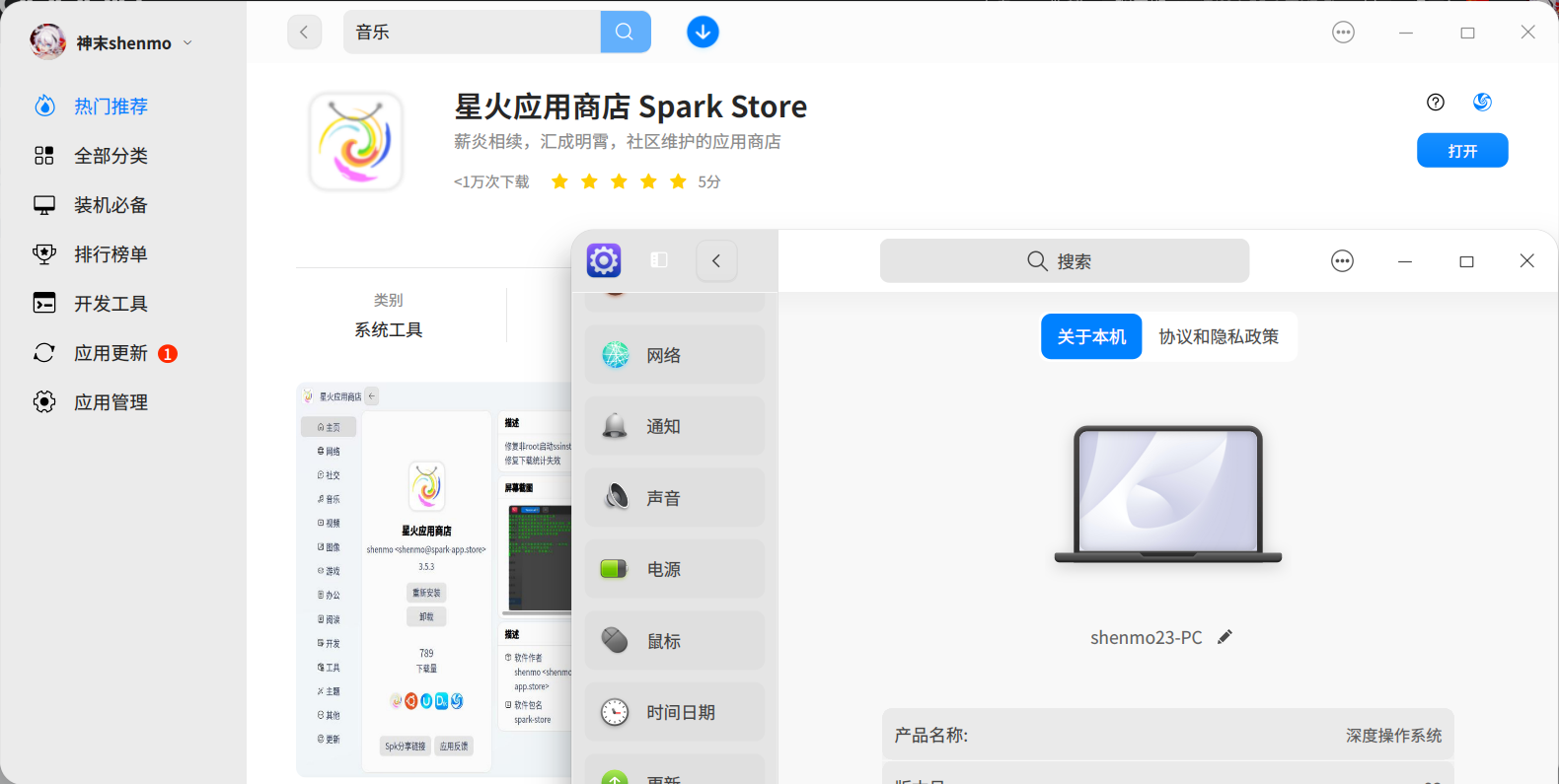Click the 打开 button for Spark Store
Viewport: 1559px width, 784px height.
point(1462,151)
